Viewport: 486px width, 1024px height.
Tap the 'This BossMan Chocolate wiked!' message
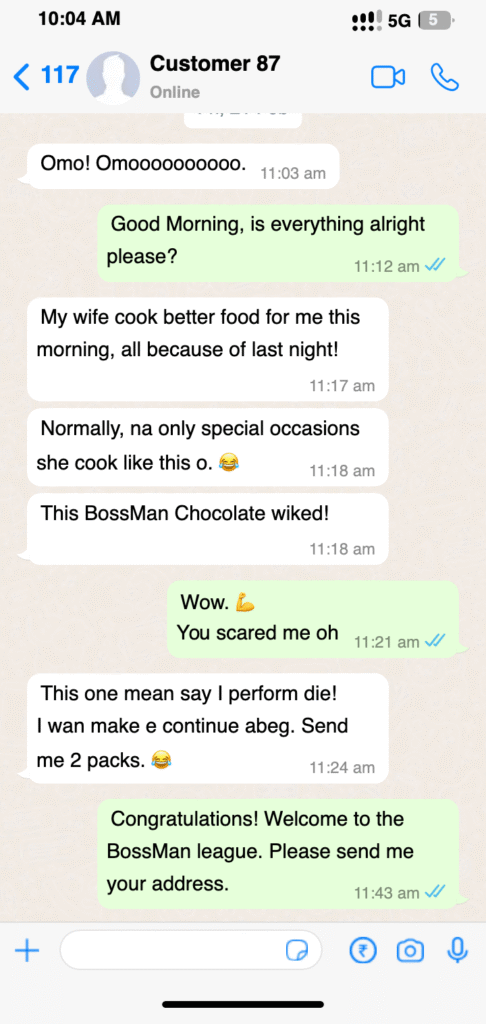point(207,528)
